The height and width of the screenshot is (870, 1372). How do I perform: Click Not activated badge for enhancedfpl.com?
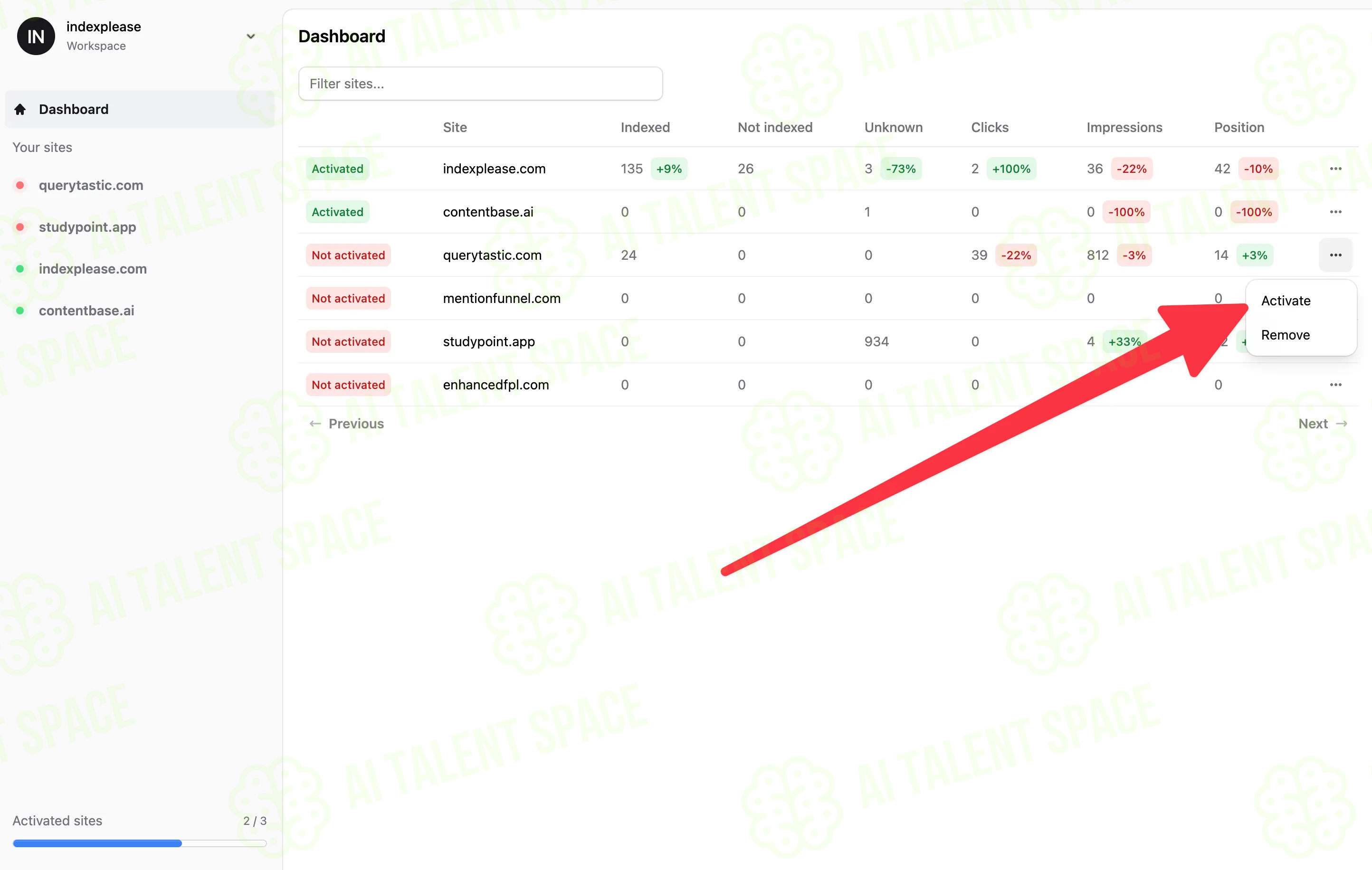(348, 385)
